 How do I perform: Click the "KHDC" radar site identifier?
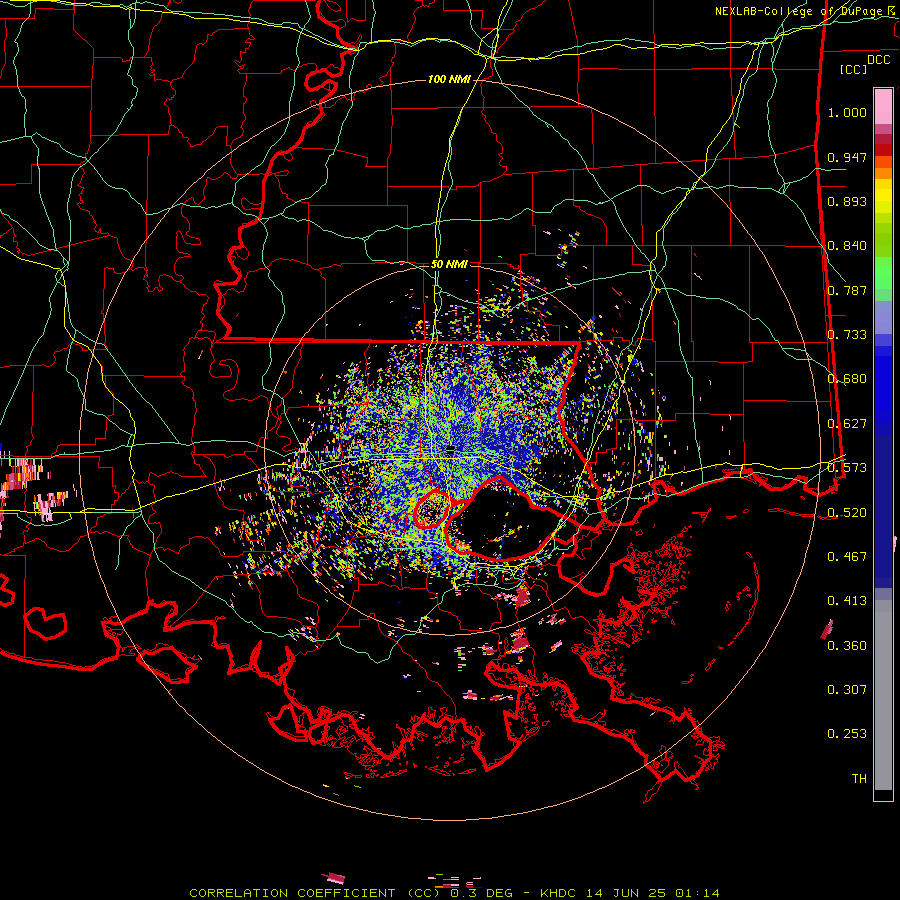click(x=560, y=893)
